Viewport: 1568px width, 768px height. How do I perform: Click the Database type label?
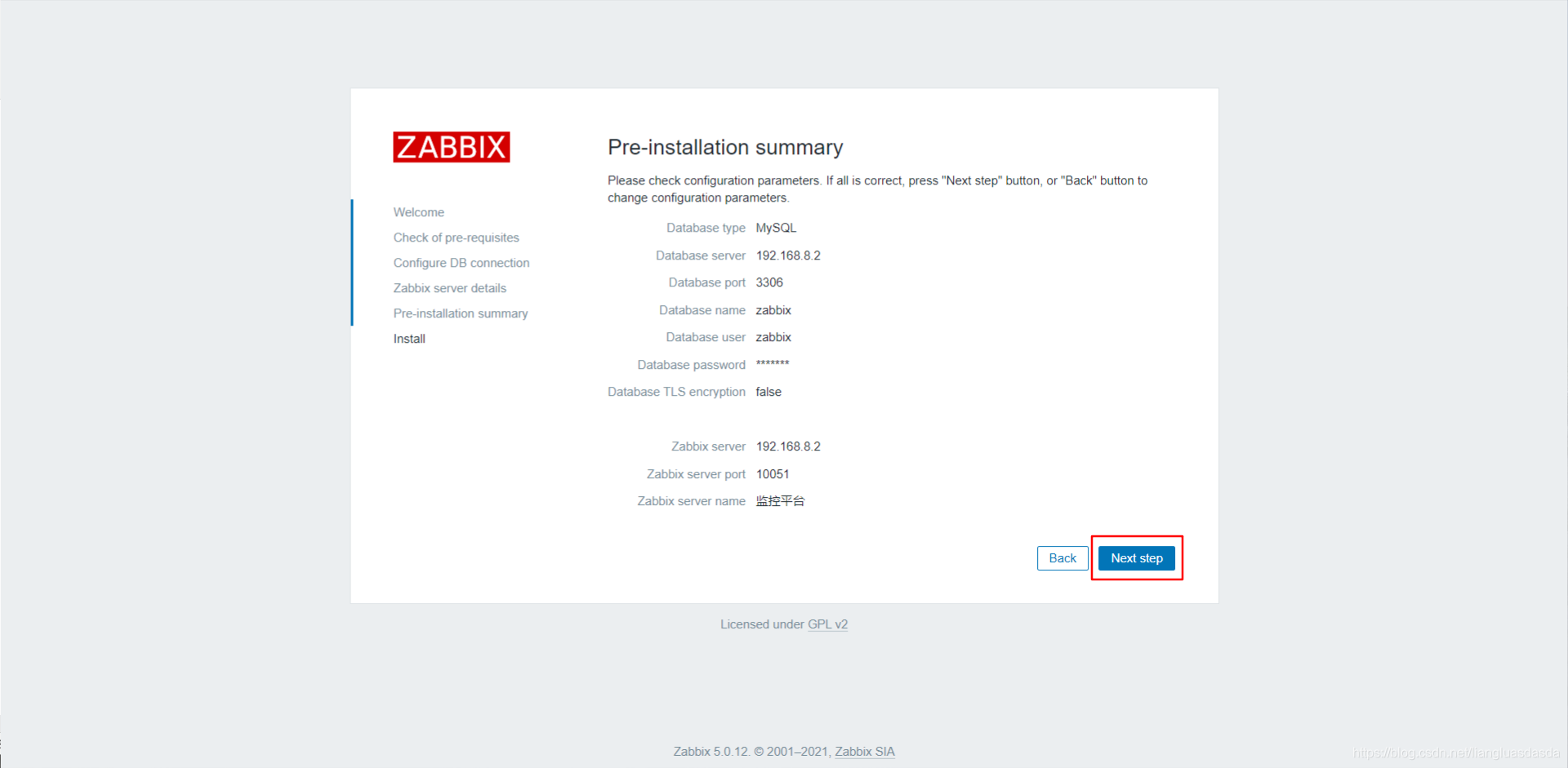tap(706, 228)
